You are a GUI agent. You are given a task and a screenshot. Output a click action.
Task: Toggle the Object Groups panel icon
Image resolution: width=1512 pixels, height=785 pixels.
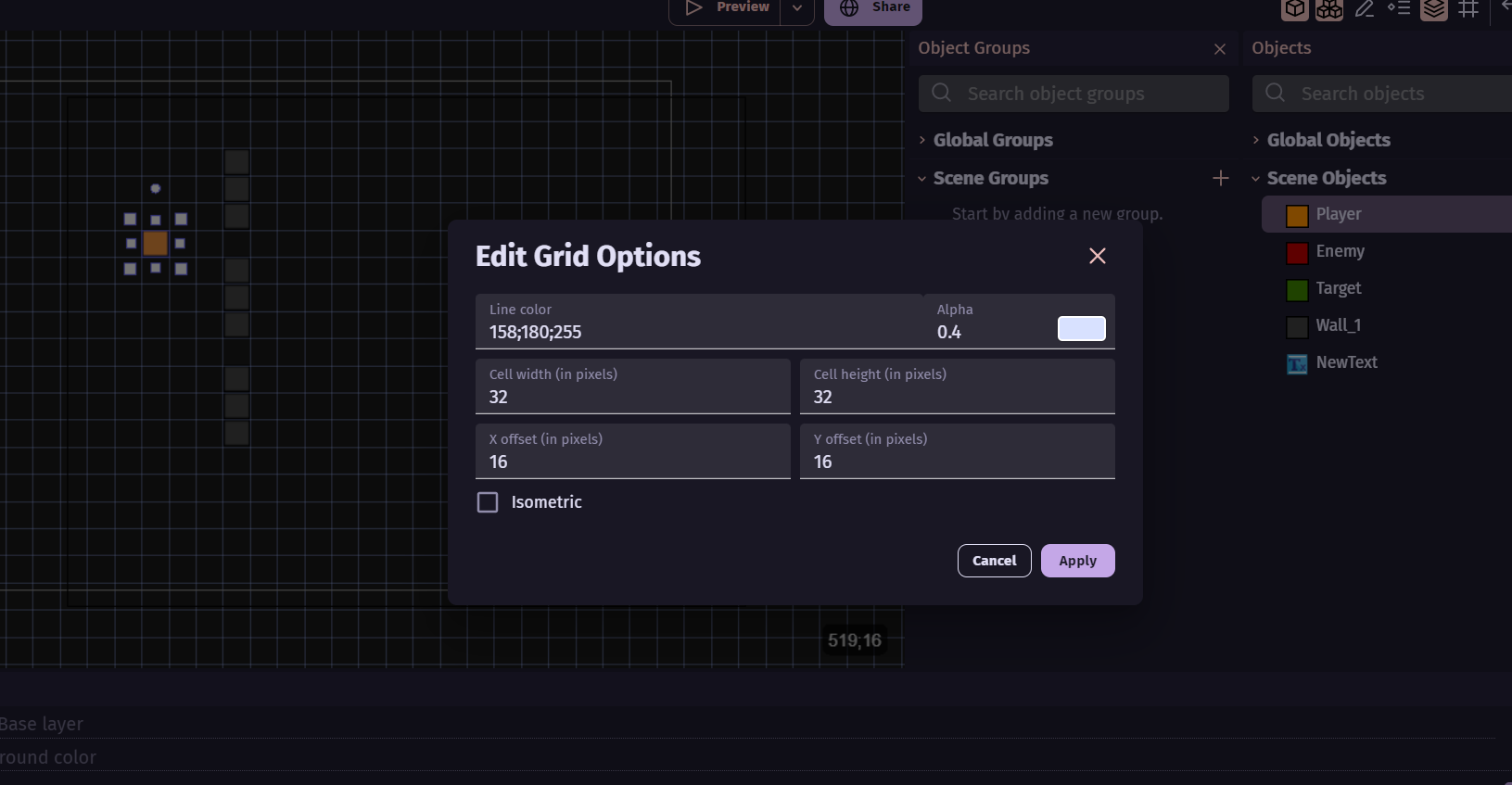pos(1329,9)
